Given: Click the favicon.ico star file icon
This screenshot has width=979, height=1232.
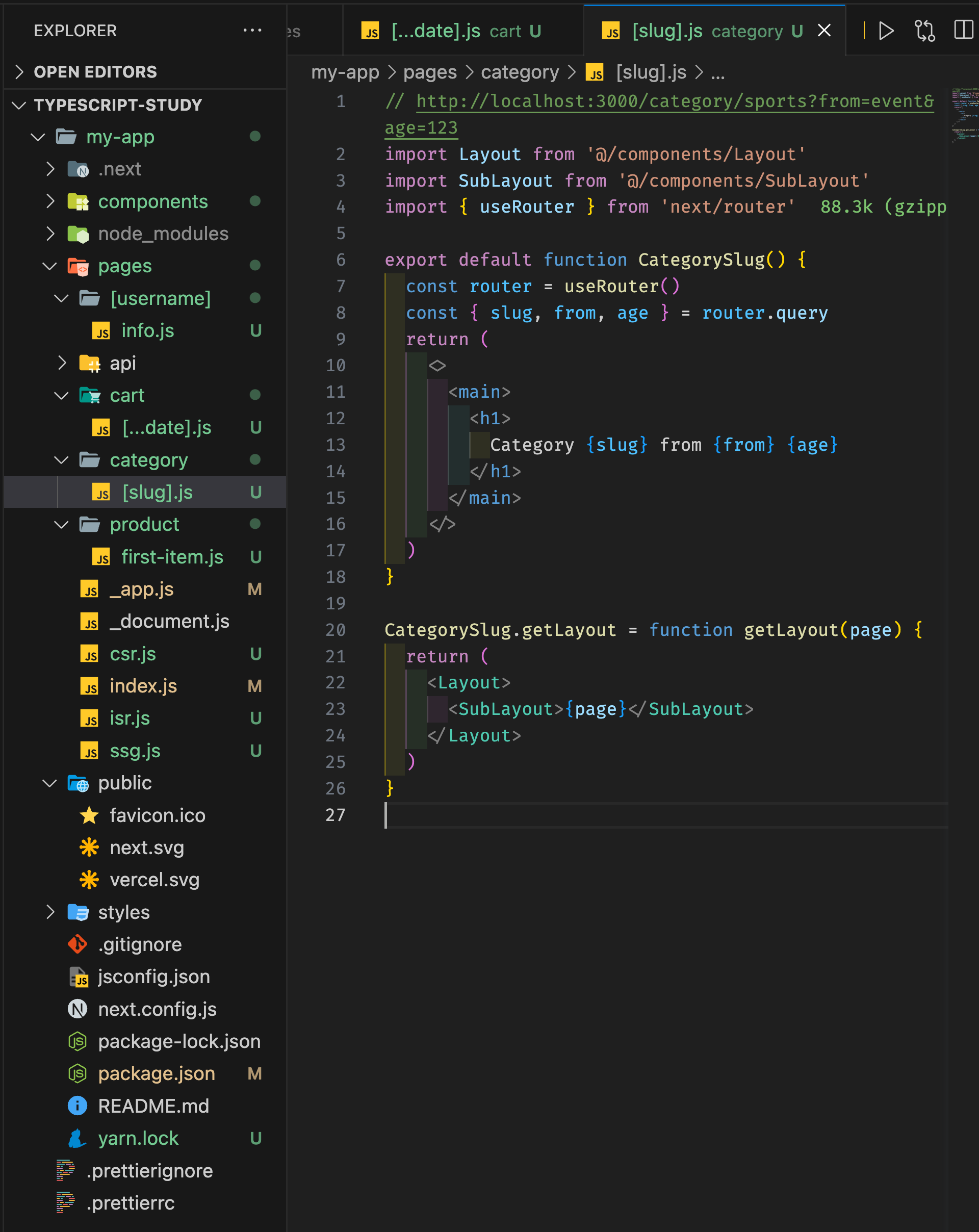Looking at the screenshot, I should (89, 815).
